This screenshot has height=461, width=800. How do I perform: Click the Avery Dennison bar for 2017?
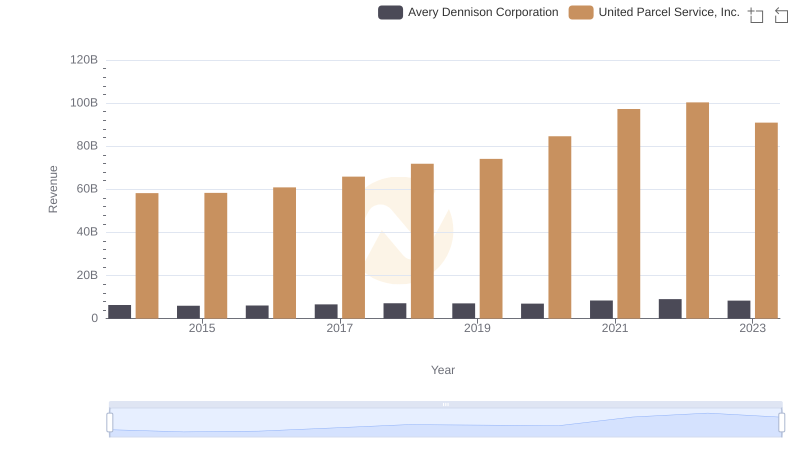coord(326,312)
